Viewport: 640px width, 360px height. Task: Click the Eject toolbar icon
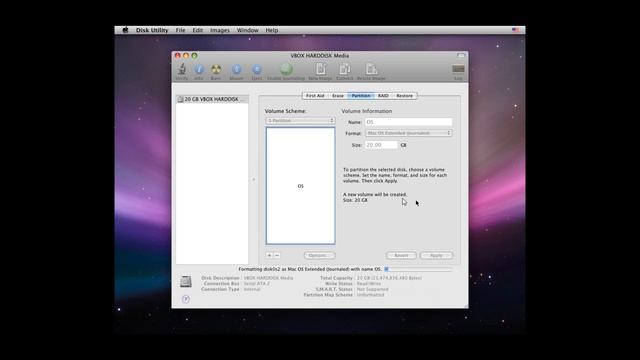pos(257,69)
